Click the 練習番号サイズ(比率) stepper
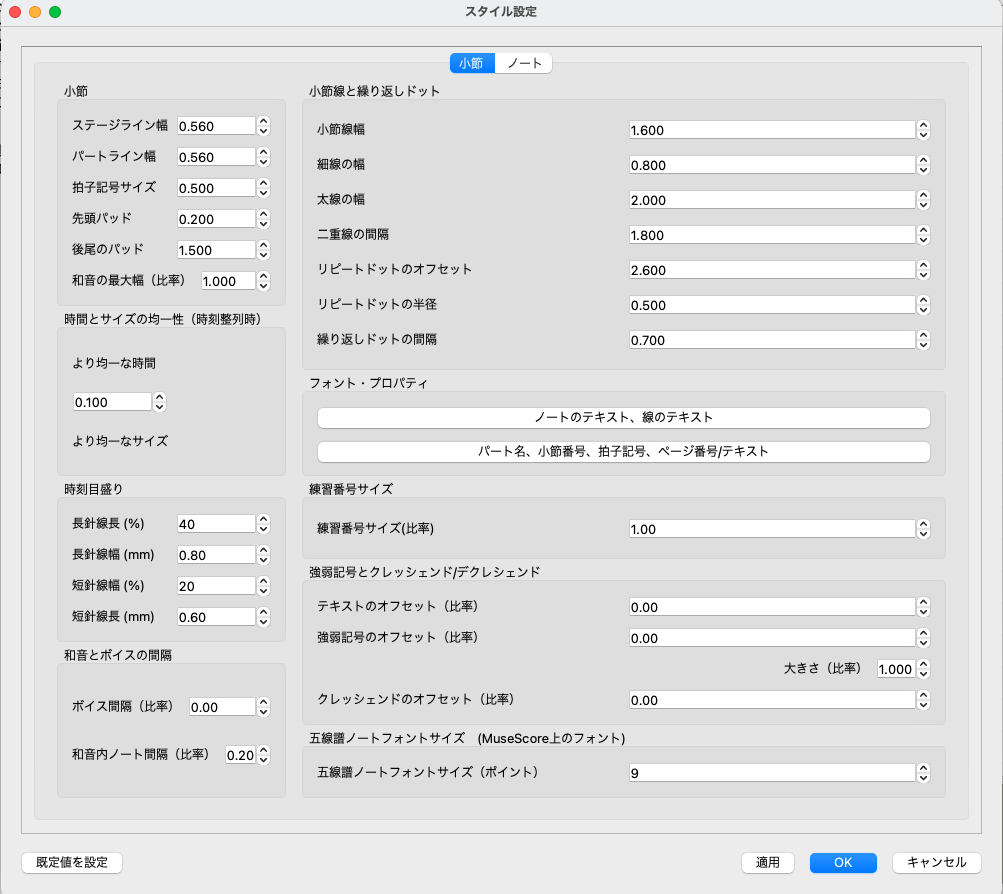The image size is (1003, 894). pyautogui.click(x=924, y=529)
